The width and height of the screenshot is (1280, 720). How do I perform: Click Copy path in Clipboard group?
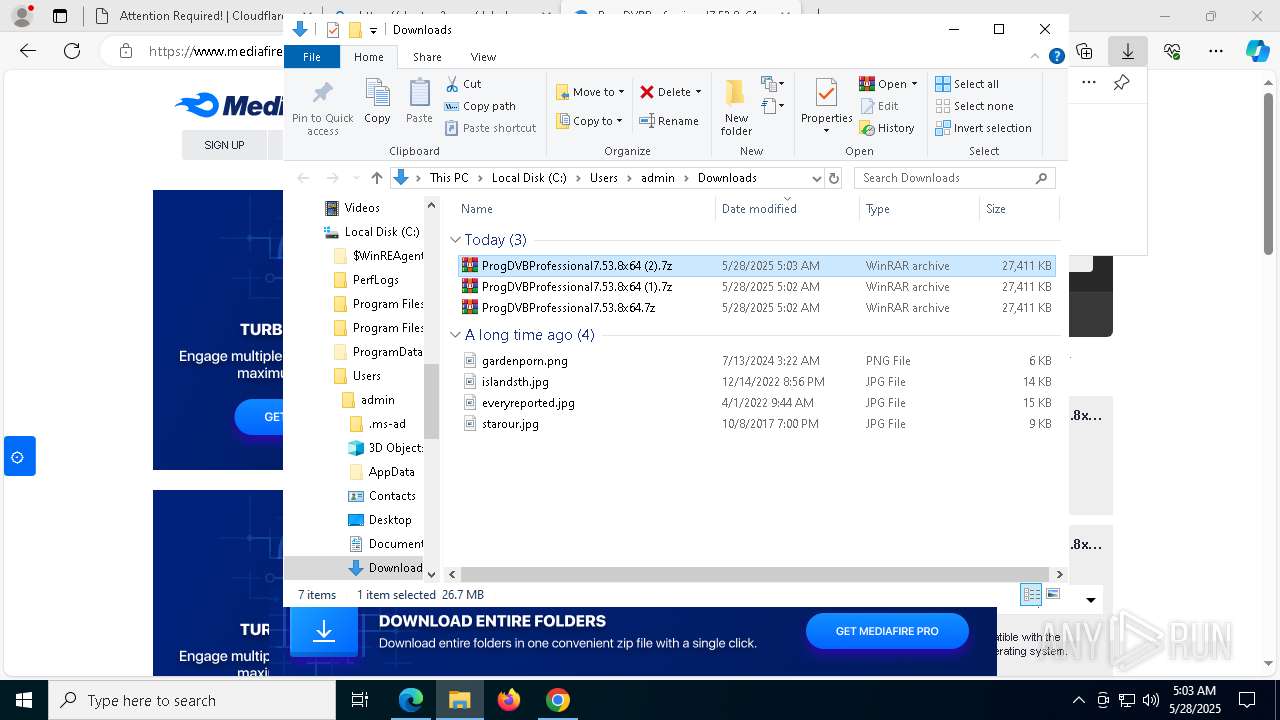click(x=480, y=106)
